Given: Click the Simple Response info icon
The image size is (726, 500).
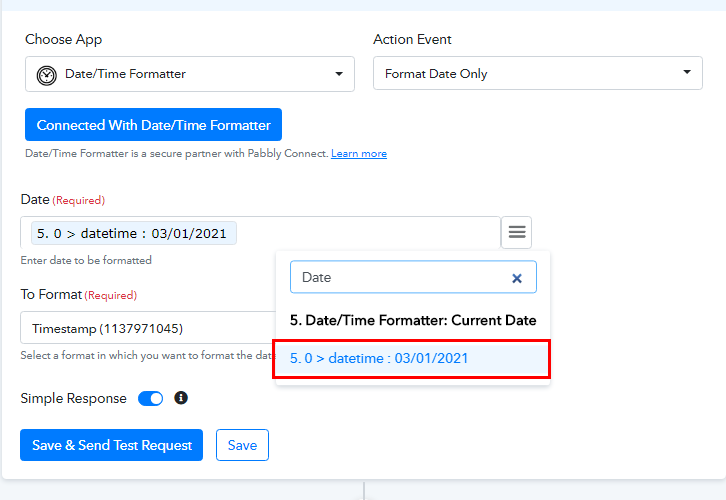Looking at the screenshot, I should [x=181, y=398].
